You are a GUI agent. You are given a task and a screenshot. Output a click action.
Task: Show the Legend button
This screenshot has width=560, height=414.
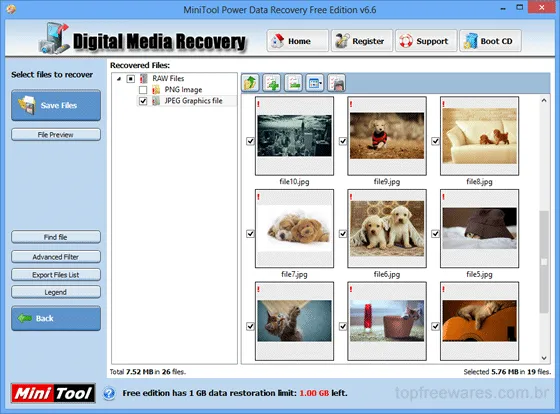pyautogui.click(x=56, y=292)
